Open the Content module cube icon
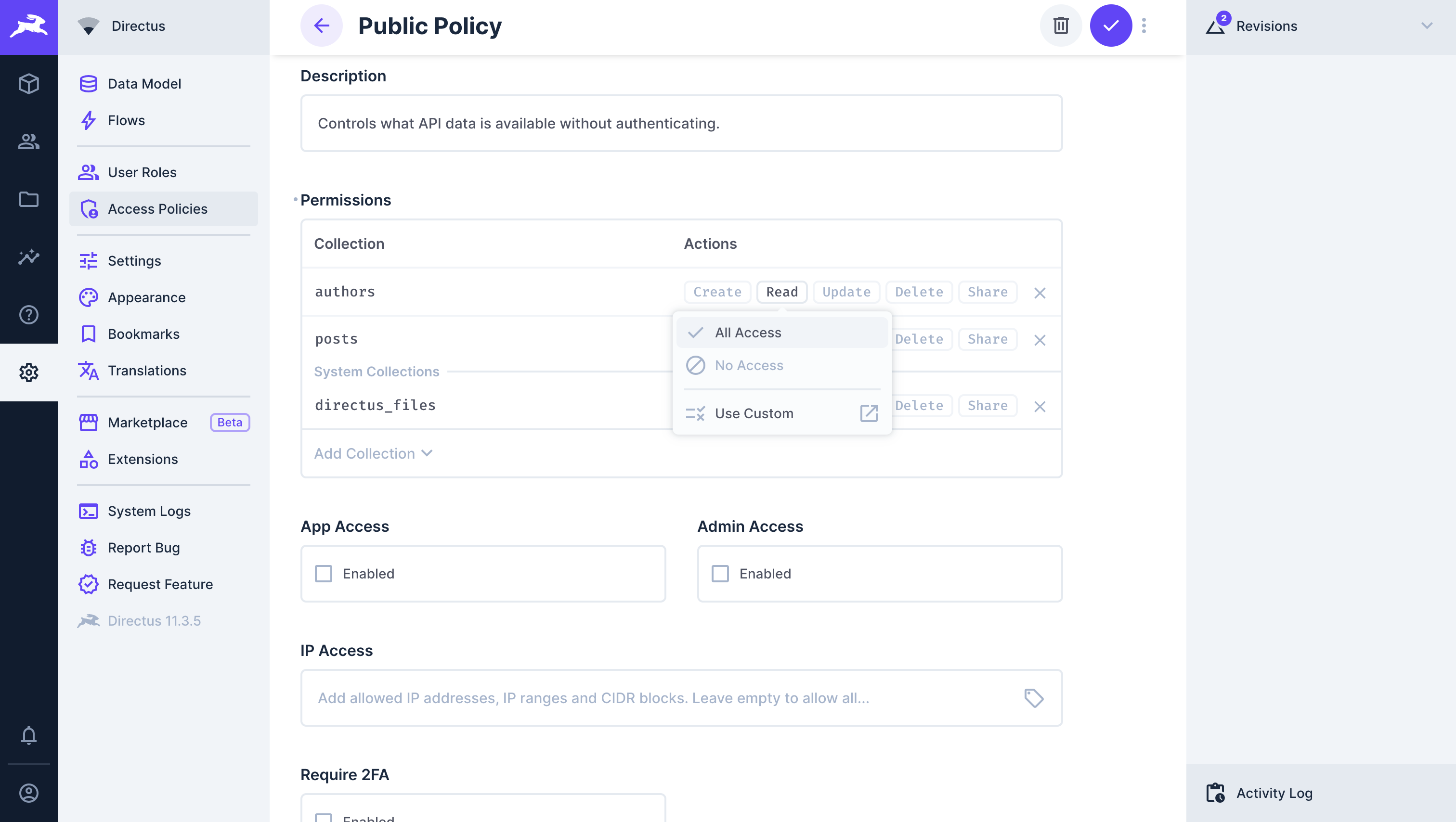 (28, 84)
